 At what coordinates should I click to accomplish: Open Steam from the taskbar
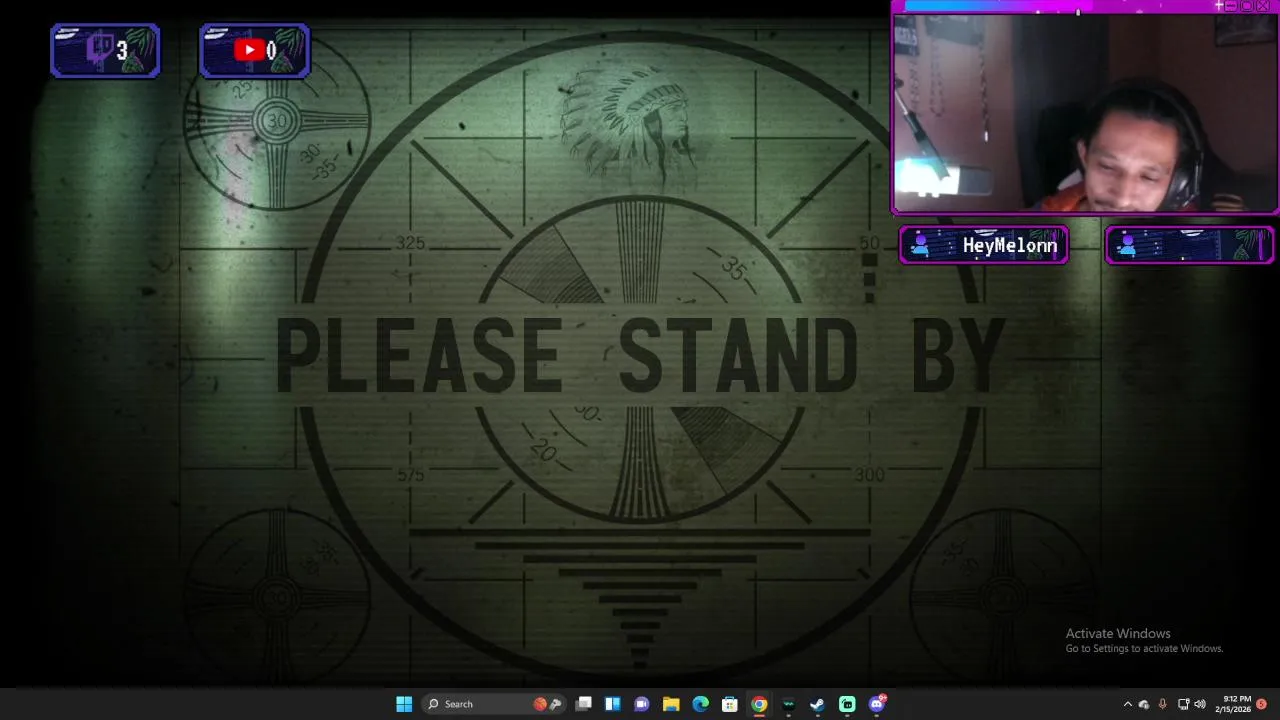(817, 704)
